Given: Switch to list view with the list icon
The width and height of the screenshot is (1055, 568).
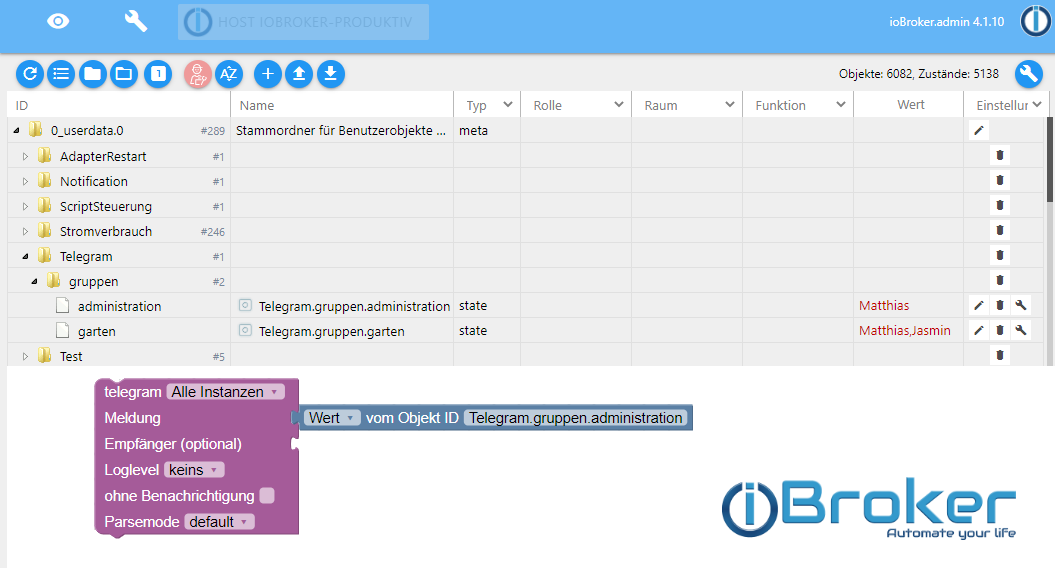Looking at the screenshot, I should [x=61, y=73].
